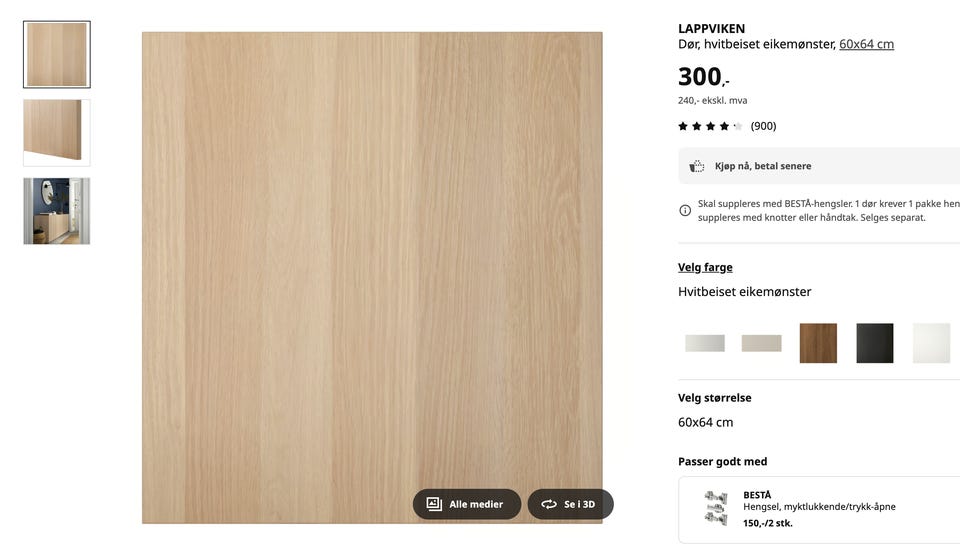Select the room scene thumbnail

(x=57, y=211)
